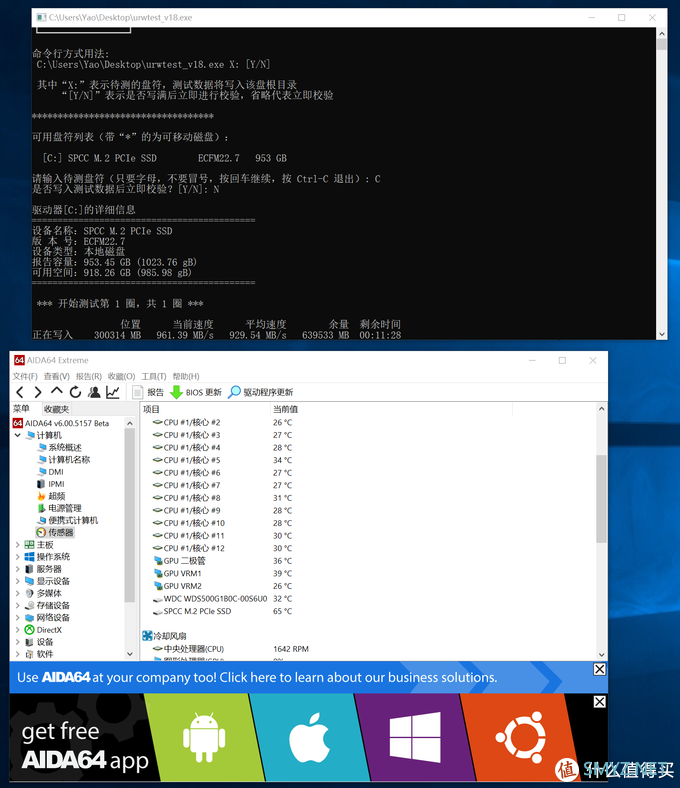Click the 操作系统 Windows icon

[x=29, y=557]
